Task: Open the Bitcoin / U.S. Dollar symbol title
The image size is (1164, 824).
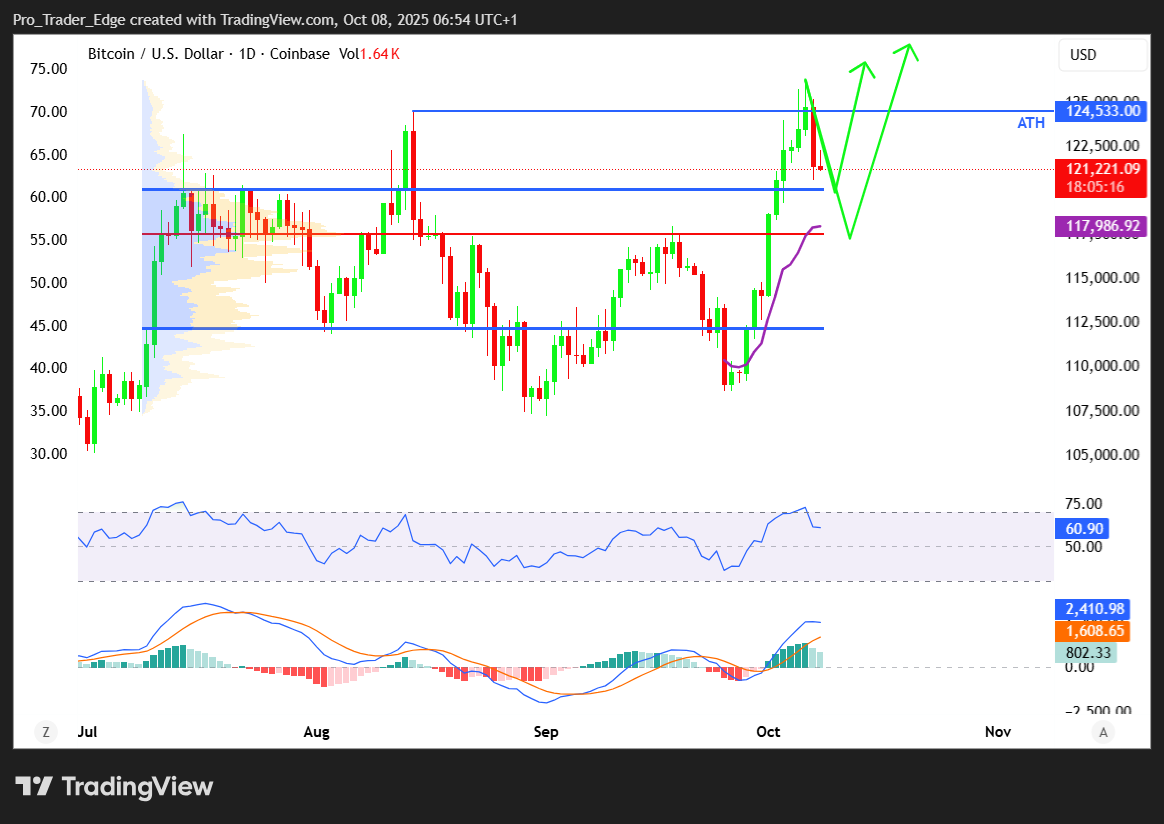Action: [x=157, y=54]
